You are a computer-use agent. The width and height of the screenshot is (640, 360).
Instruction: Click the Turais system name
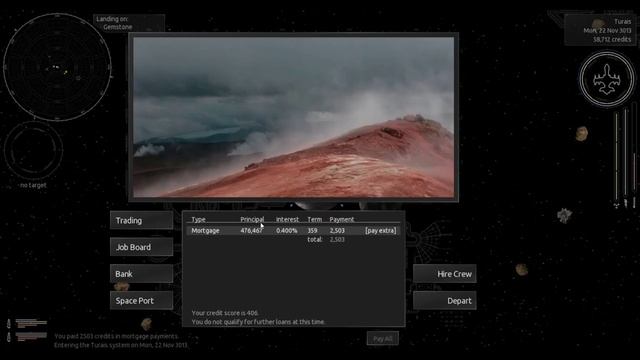click(x=622, y=22)
